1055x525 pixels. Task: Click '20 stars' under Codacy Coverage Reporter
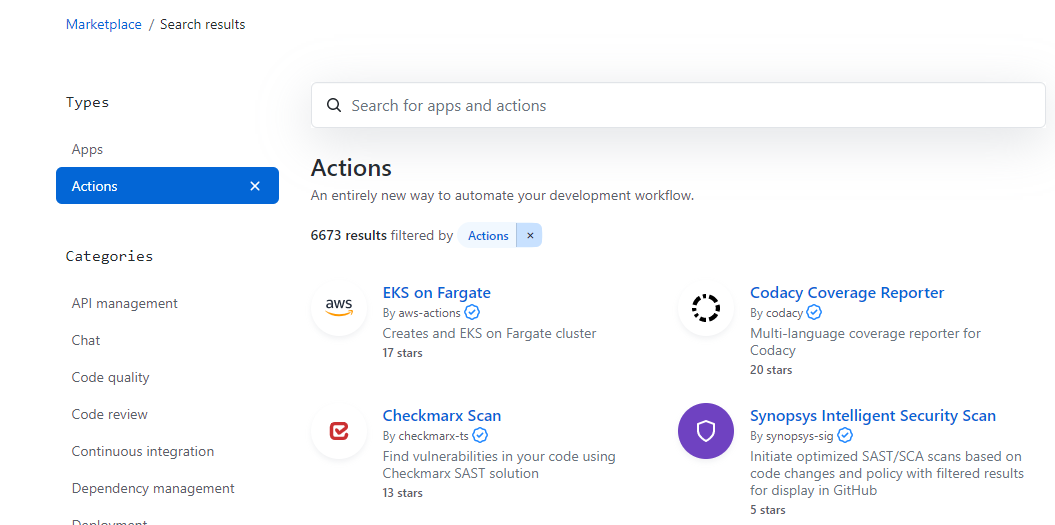pyautogui.click(x=771, y=370)
